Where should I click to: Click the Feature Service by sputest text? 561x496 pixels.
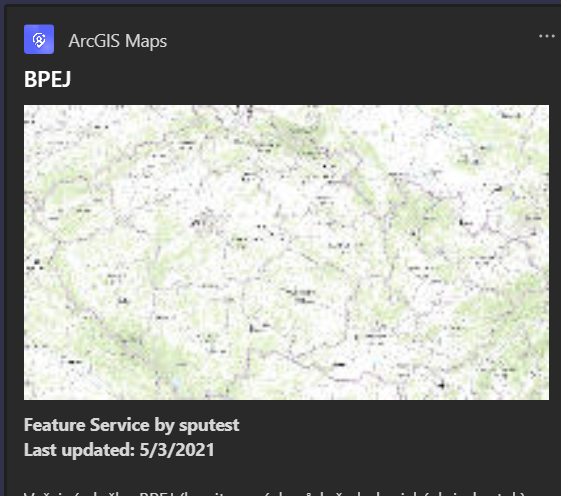(x=131, y=425)
